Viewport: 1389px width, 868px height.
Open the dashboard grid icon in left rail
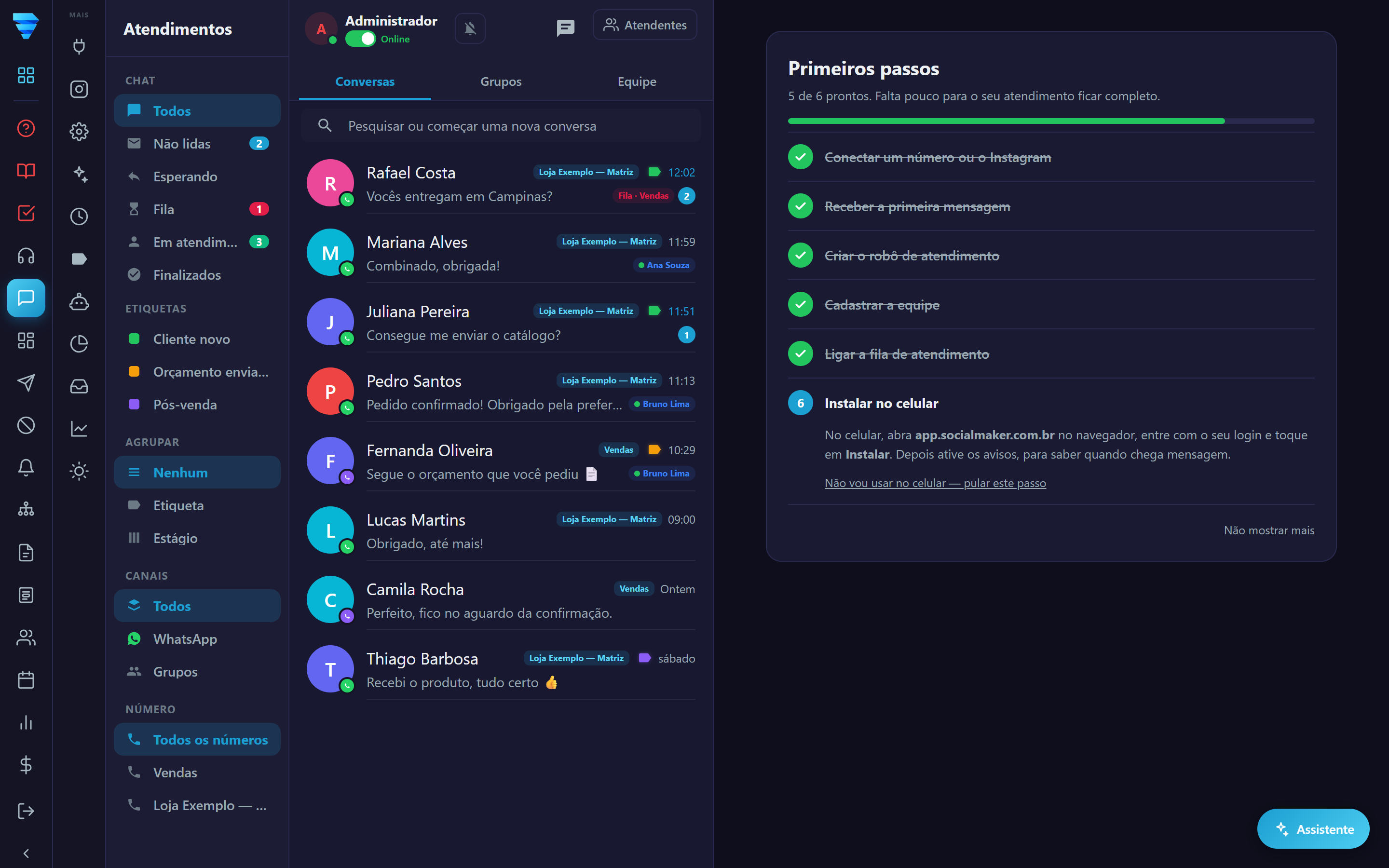tap(26, 75)
